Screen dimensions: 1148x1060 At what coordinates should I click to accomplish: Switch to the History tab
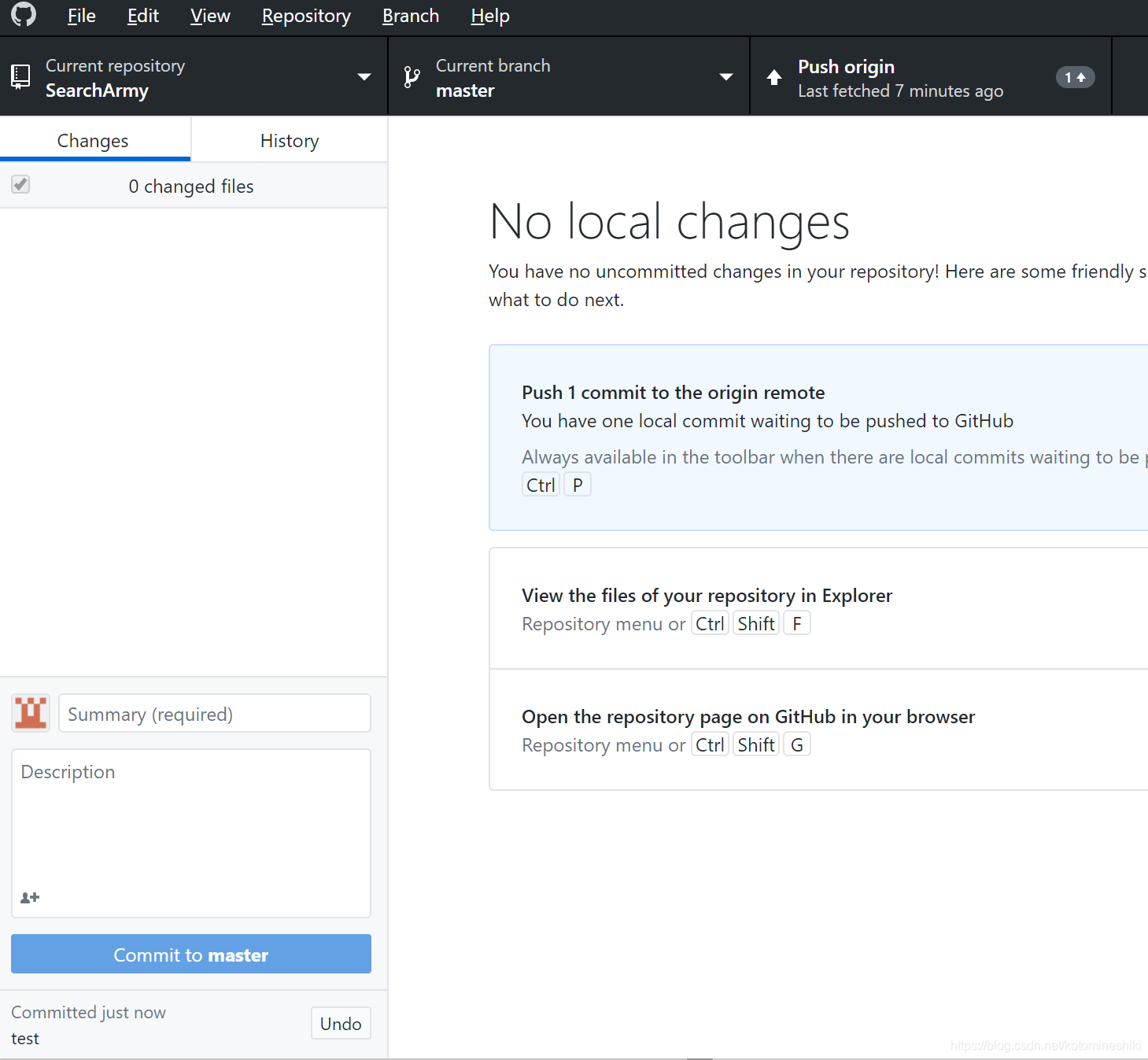[x=290, y=140]
